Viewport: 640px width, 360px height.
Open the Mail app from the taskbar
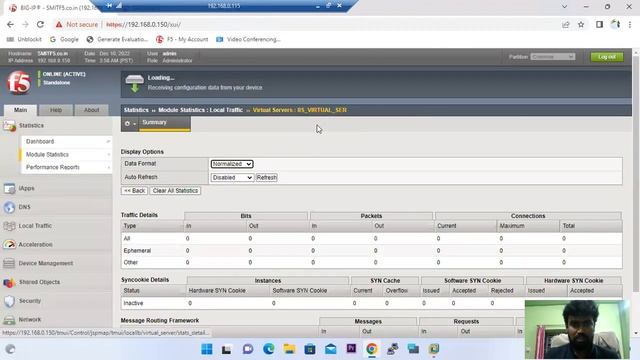coord(331,349)
